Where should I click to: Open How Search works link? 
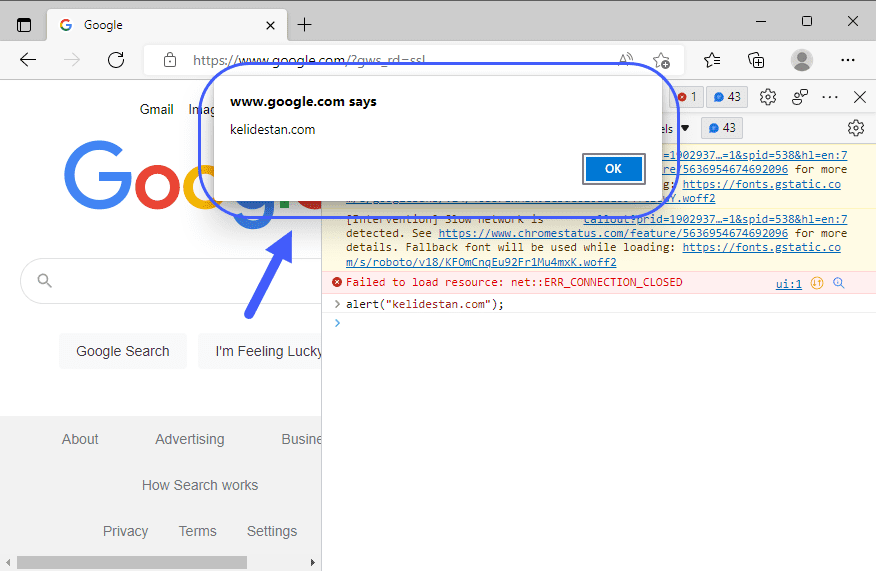click(x=200, y=485)
